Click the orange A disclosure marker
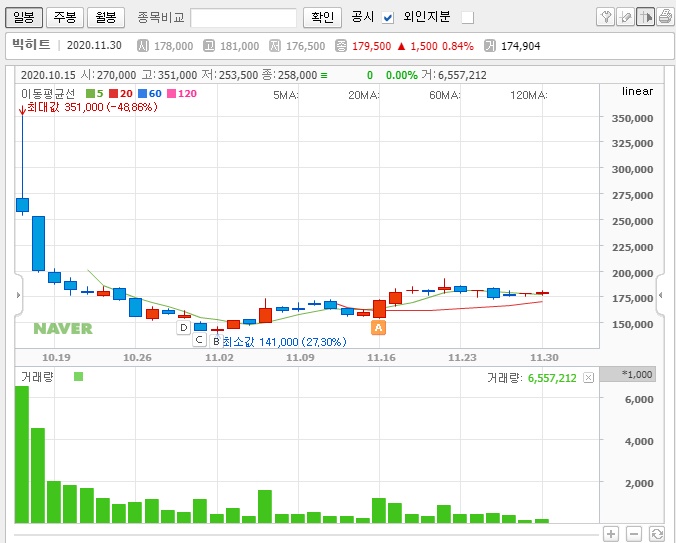Viewport: 676px width, 543px height. click(x=378, y=328)
